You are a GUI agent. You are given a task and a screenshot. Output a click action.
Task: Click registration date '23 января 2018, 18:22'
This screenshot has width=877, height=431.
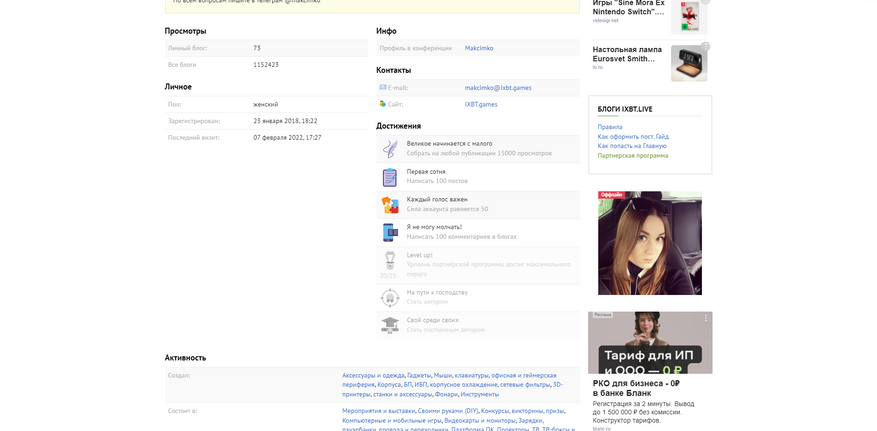coord(285,121)
